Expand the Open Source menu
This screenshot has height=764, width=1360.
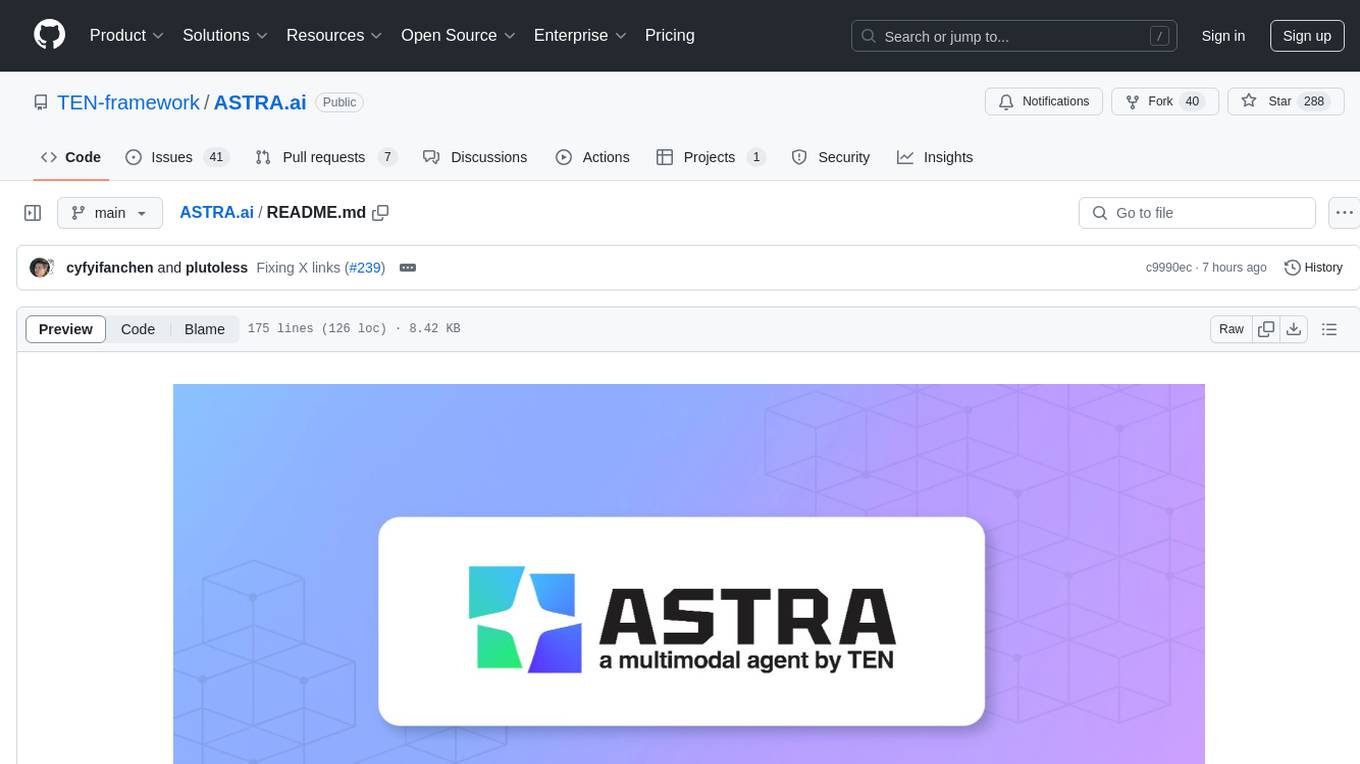pos(458,35)
